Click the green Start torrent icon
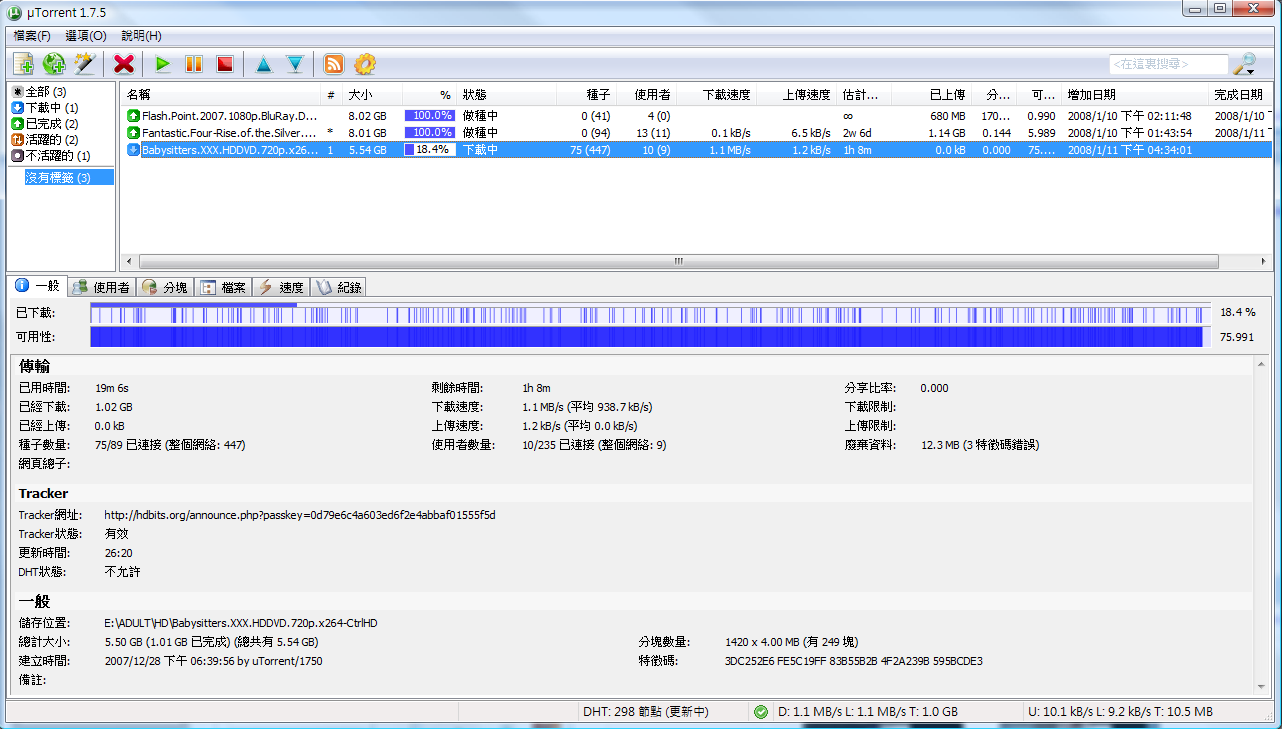The height and width of the screenshot is (729, 1282). (163, 64)
